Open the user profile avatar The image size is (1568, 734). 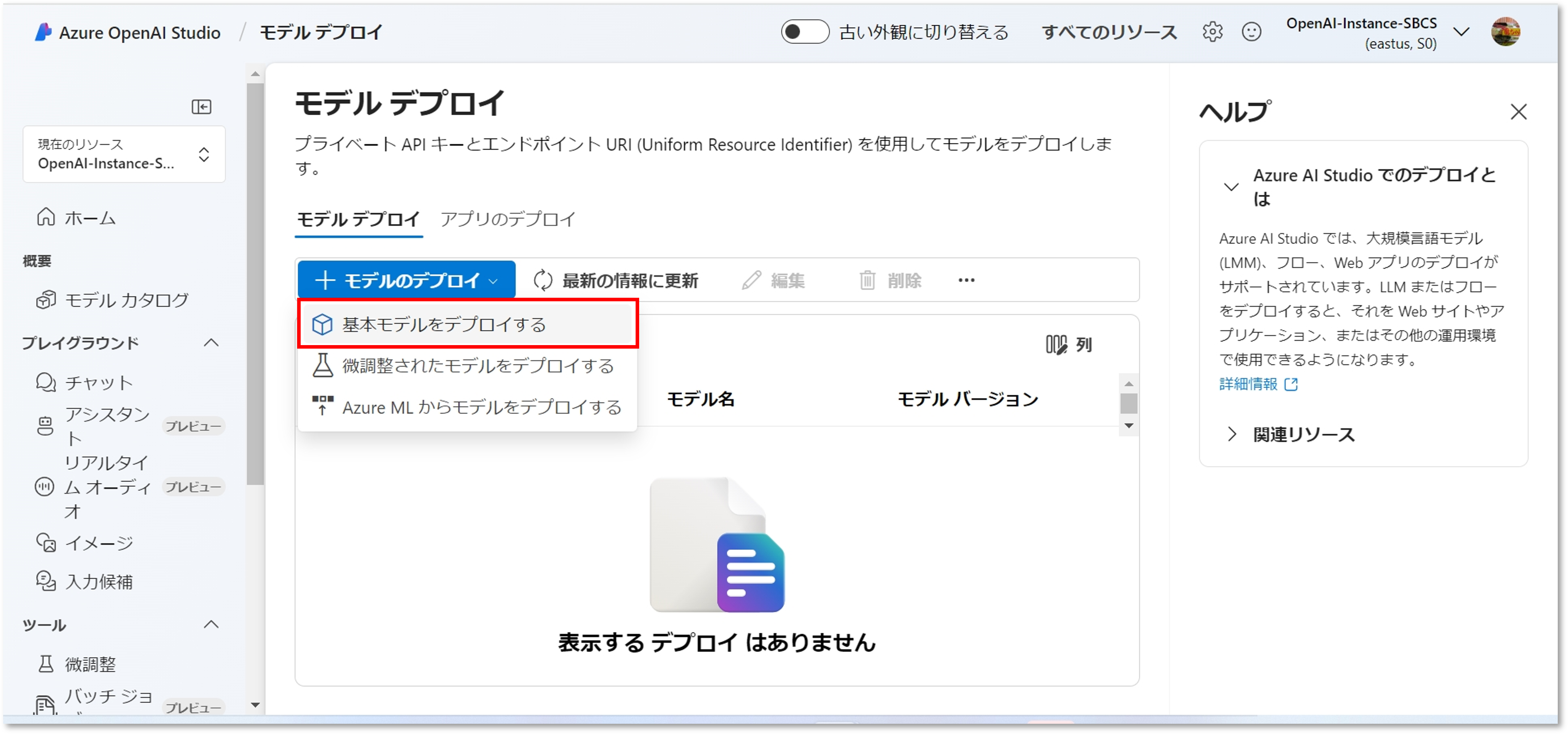[1505, 32]
